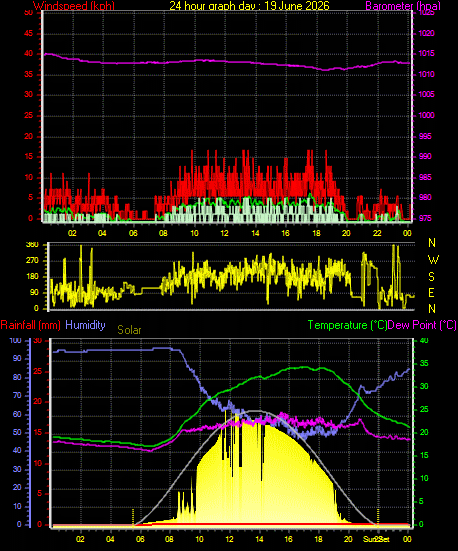Click the 1005 value on barometer axis
Screen dimensions: 458x551
coord(427,95)
